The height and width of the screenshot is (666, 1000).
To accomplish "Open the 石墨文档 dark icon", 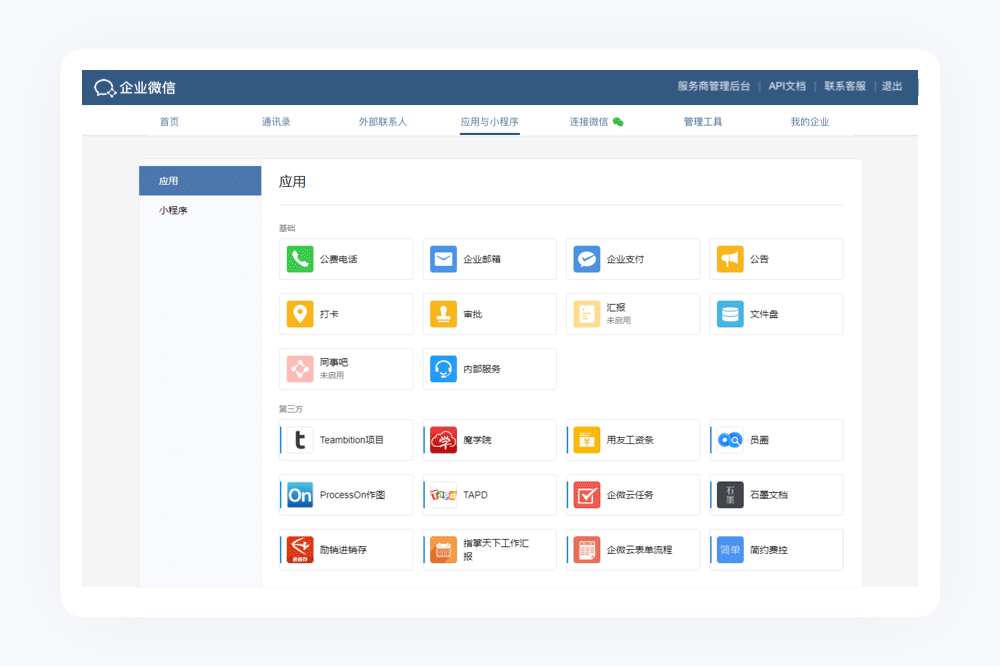I will [x=730, y=494].
